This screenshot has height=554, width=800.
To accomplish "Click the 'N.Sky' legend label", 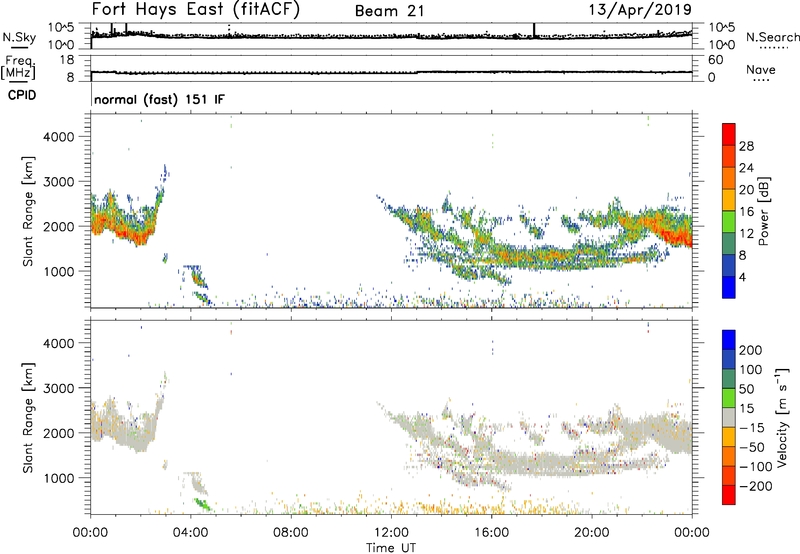I will [x=19, y=37].
